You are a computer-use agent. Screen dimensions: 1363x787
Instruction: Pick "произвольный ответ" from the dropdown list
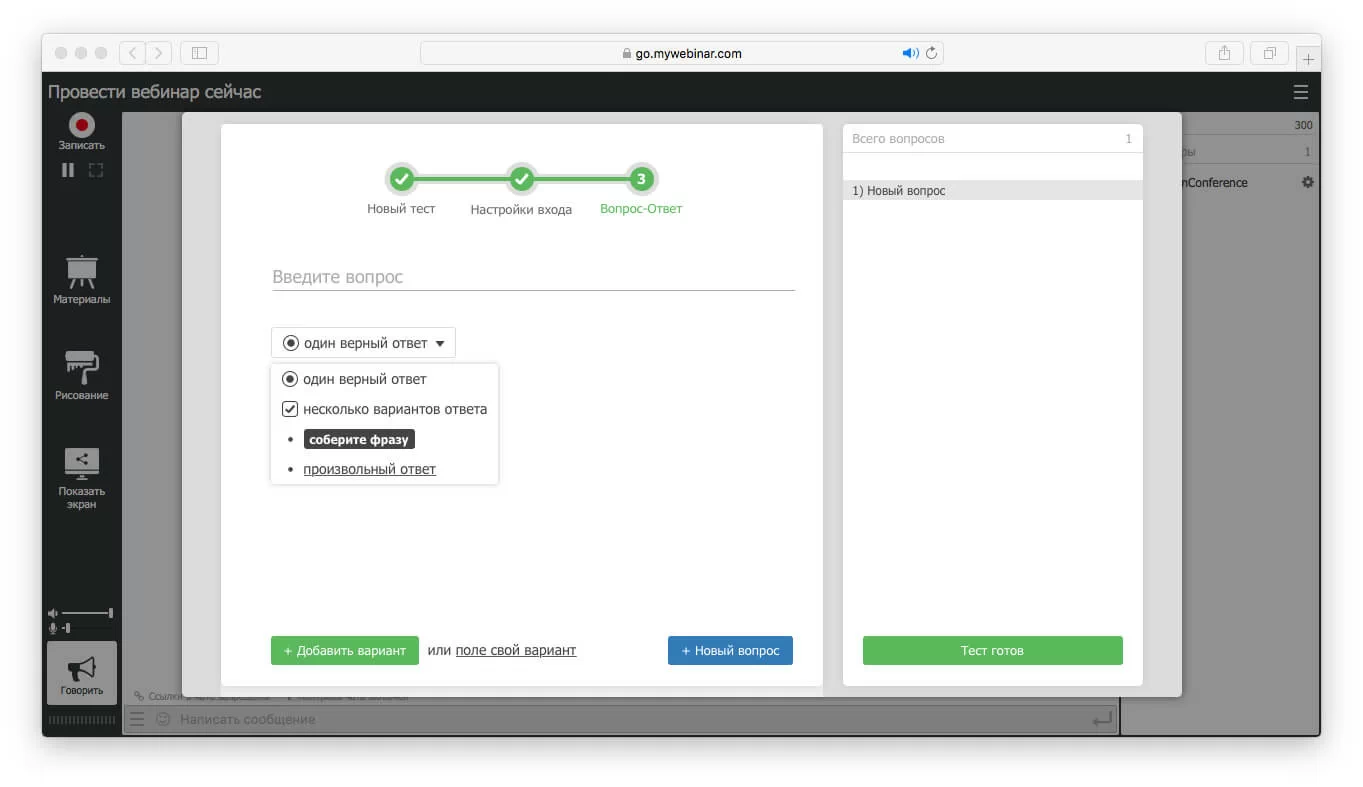369,469
